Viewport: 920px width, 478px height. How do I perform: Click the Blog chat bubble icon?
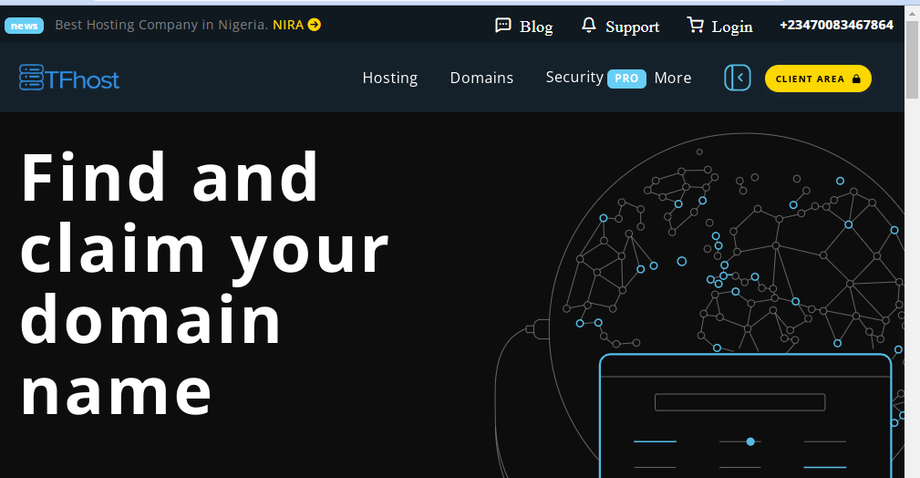[503, 25]
